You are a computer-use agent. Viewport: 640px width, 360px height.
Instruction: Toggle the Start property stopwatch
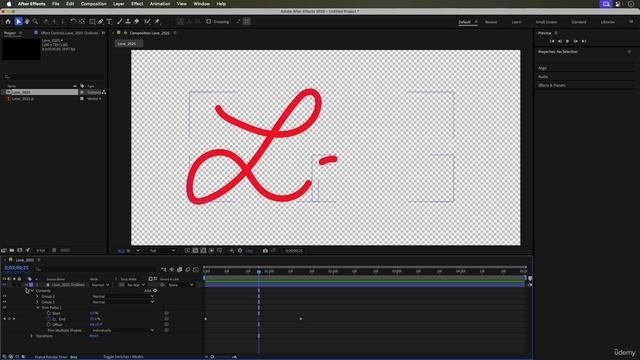(x=49, y=313)
